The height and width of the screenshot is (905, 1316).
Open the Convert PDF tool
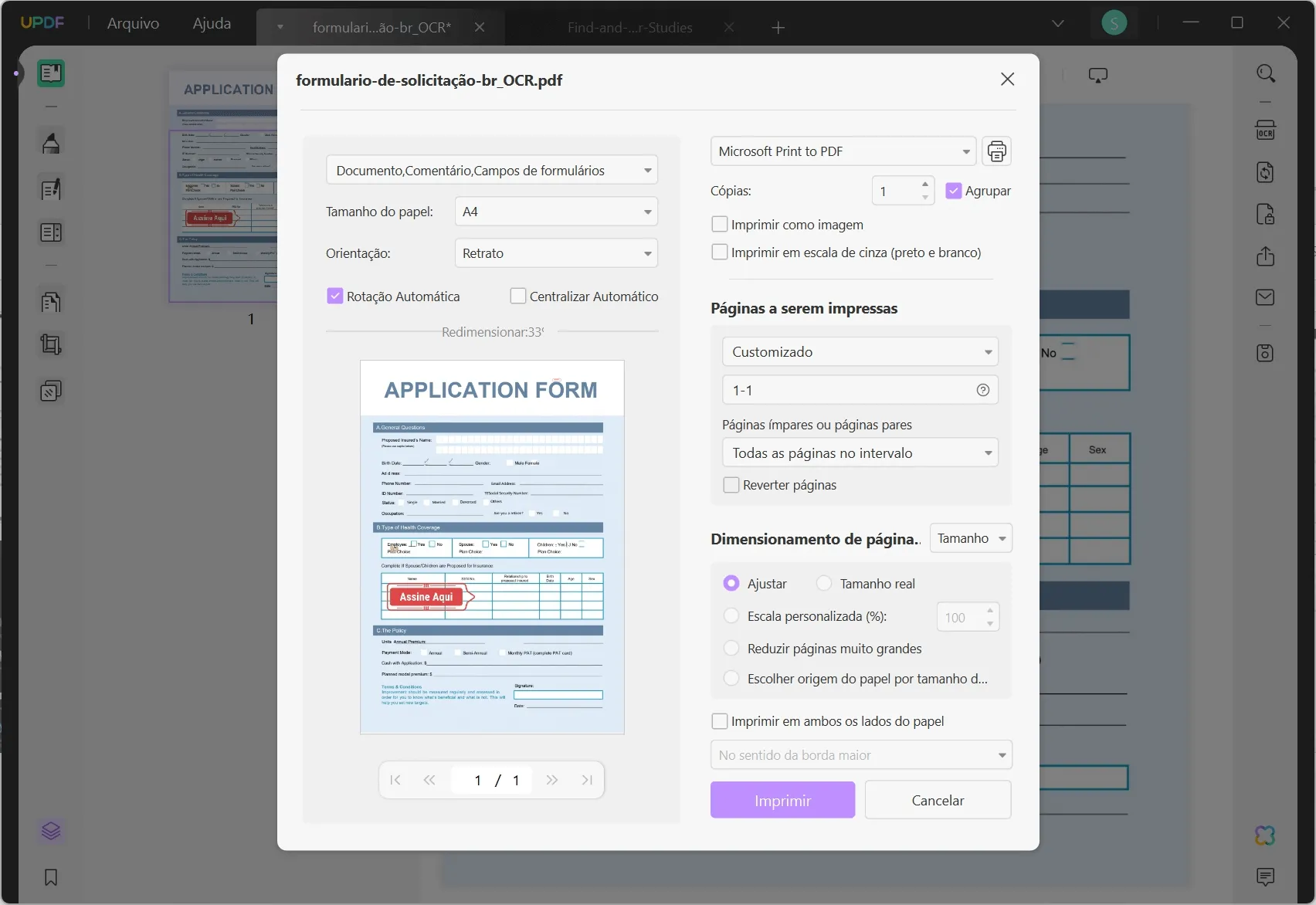click(x=1265, y=172)
